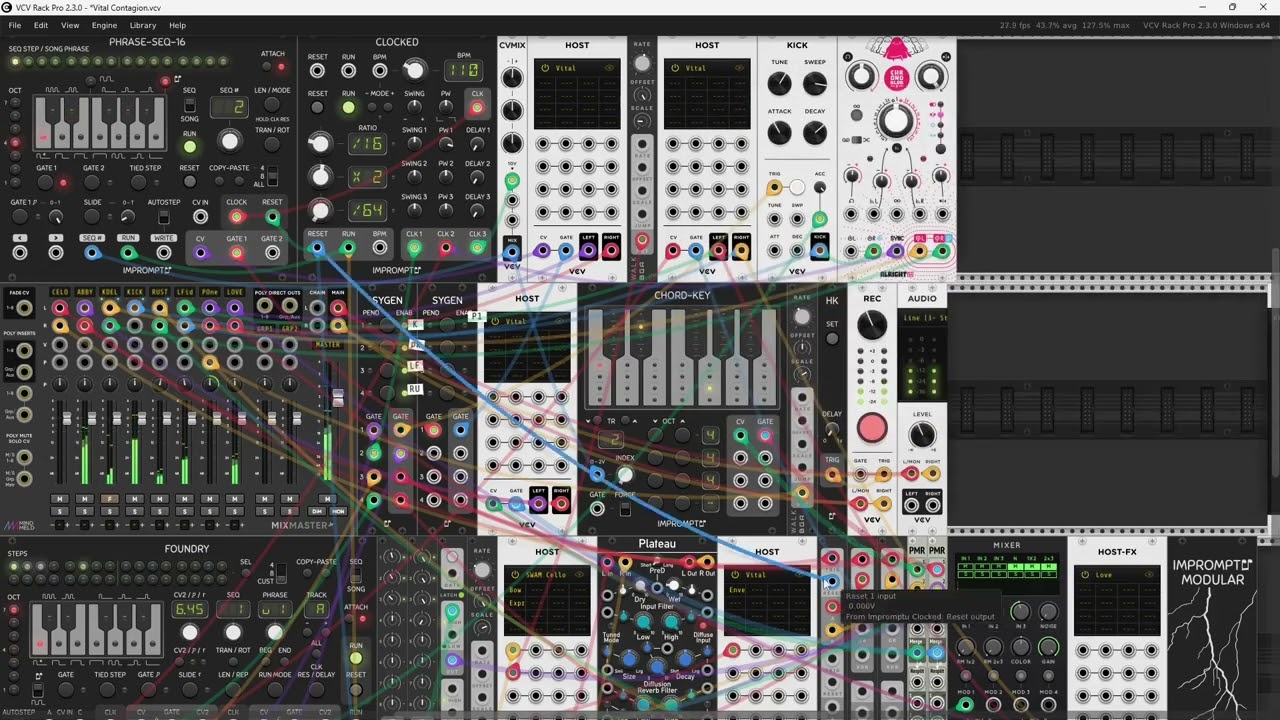Click the Clocked ratio display showing x2
This screenshot has height=720, width=1280.
(368, 176)
